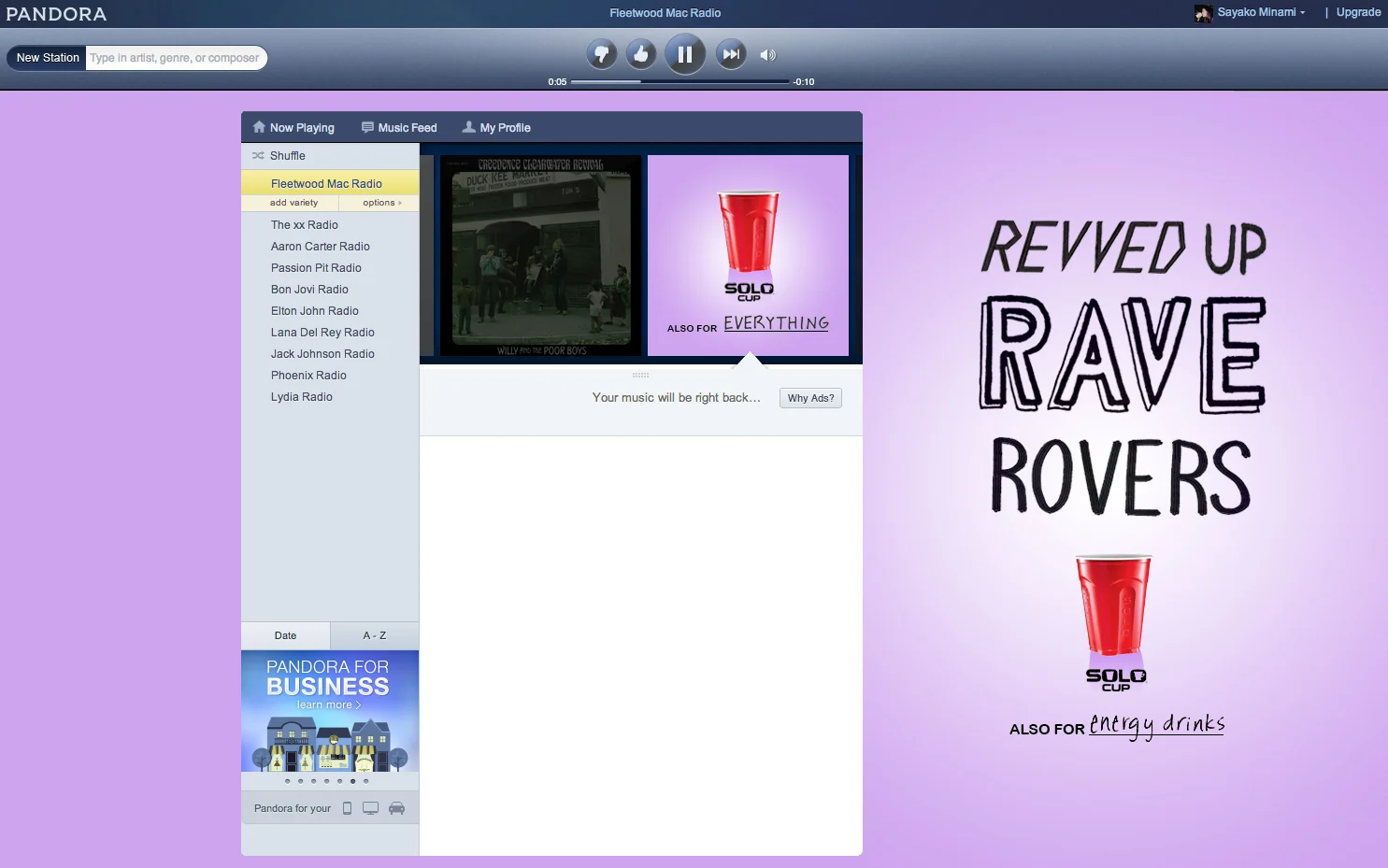Click the highlighted carousel dot under business banner
1388x868 pixels.
(352, 781)
